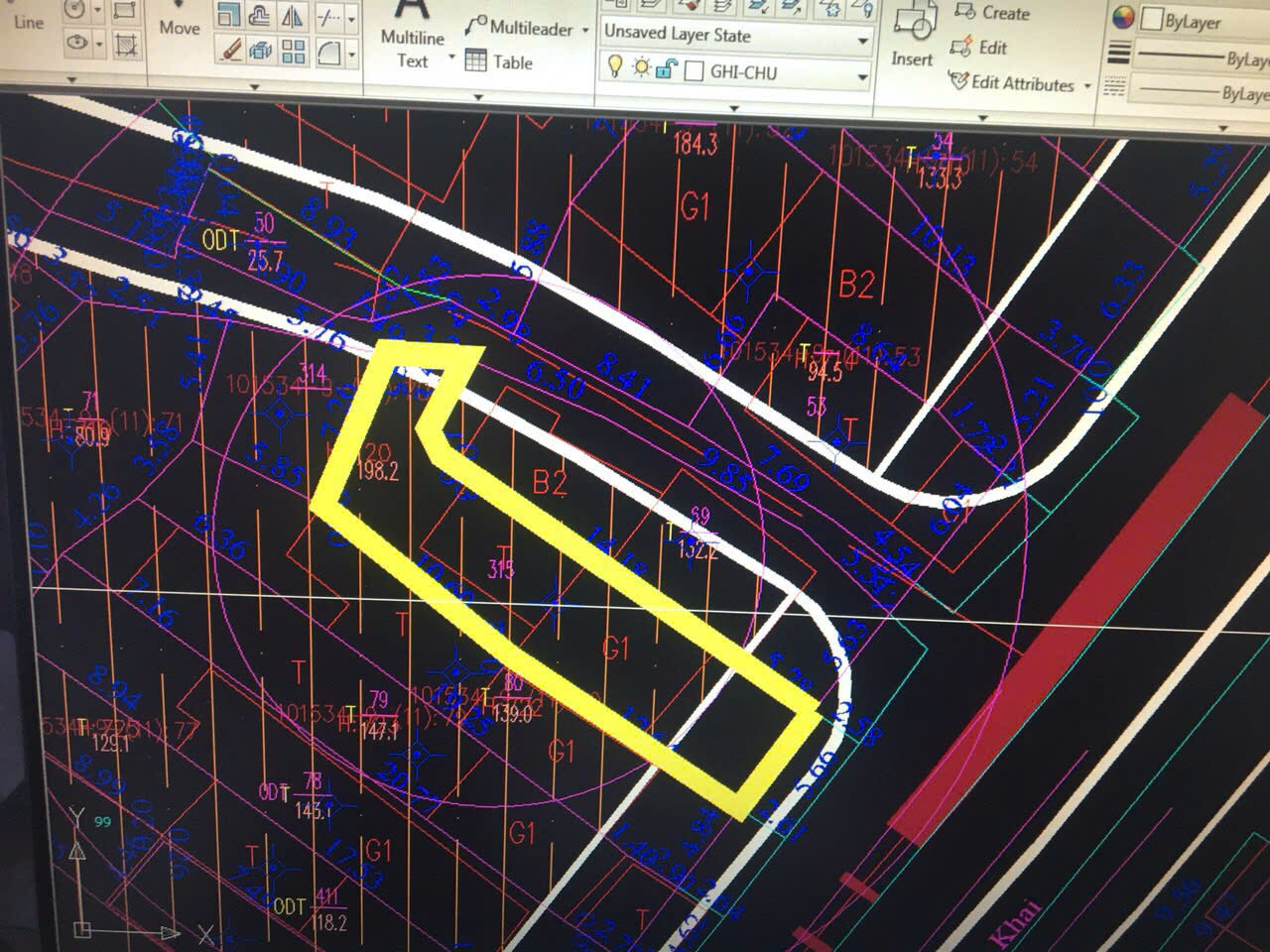Screen dimensions: 1270x952
Task: Click the Insert block button
Action: [x=912, y=38]
